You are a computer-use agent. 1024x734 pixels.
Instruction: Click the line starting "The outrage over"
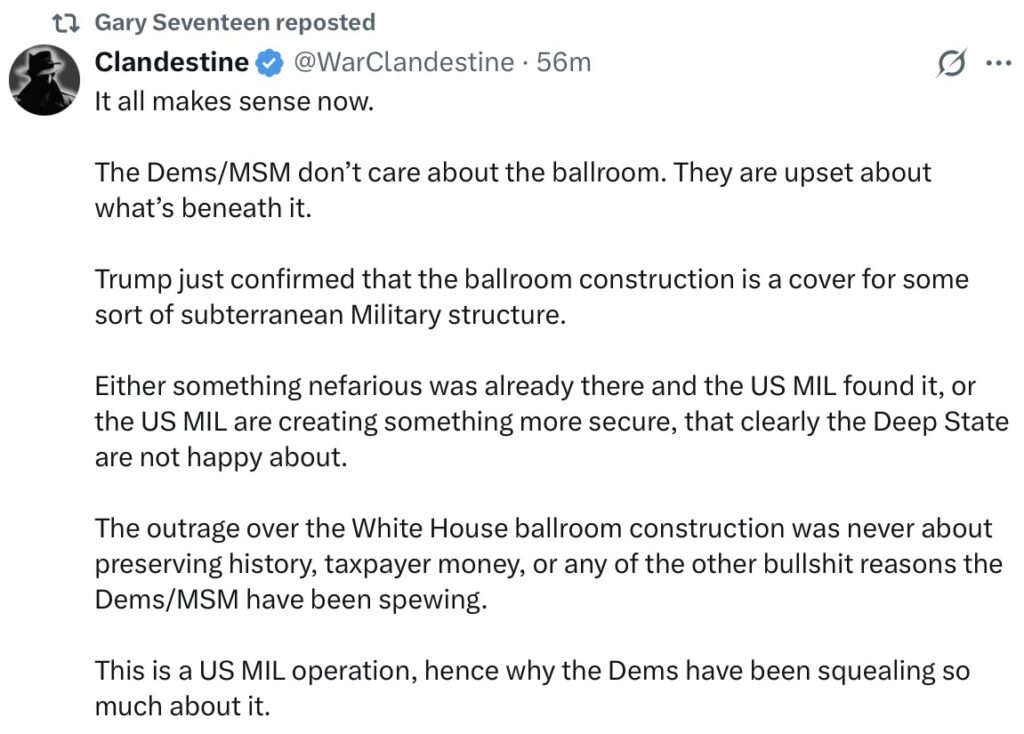point(543,528)
